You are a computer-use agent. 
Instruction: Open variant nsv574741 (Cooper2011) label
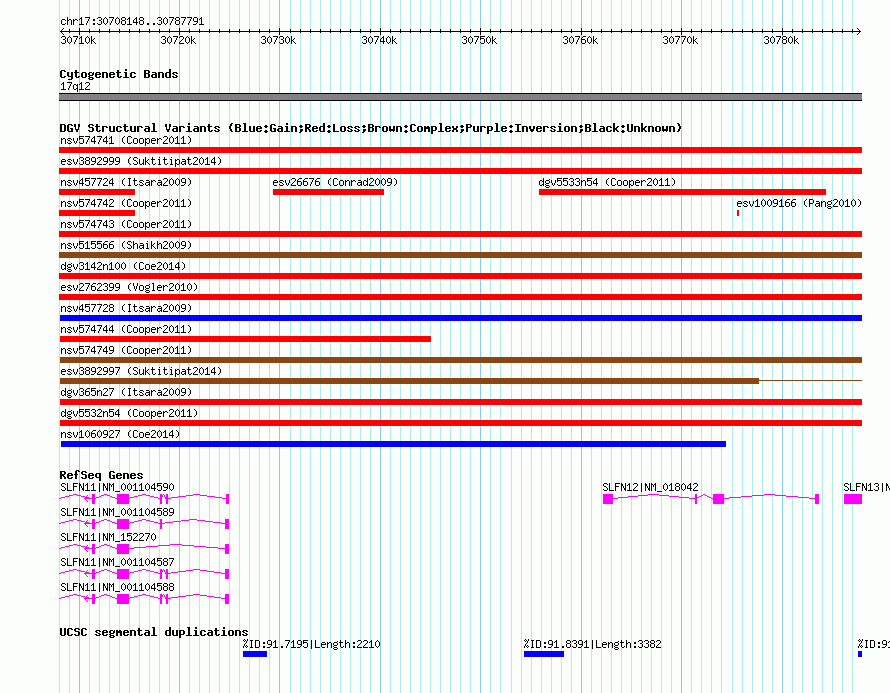[126, 140]
